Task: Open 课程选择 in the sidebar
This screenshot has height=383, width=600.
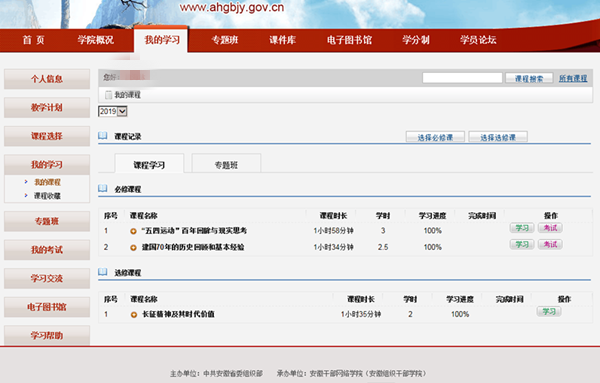Action: (x=47, y=136)
